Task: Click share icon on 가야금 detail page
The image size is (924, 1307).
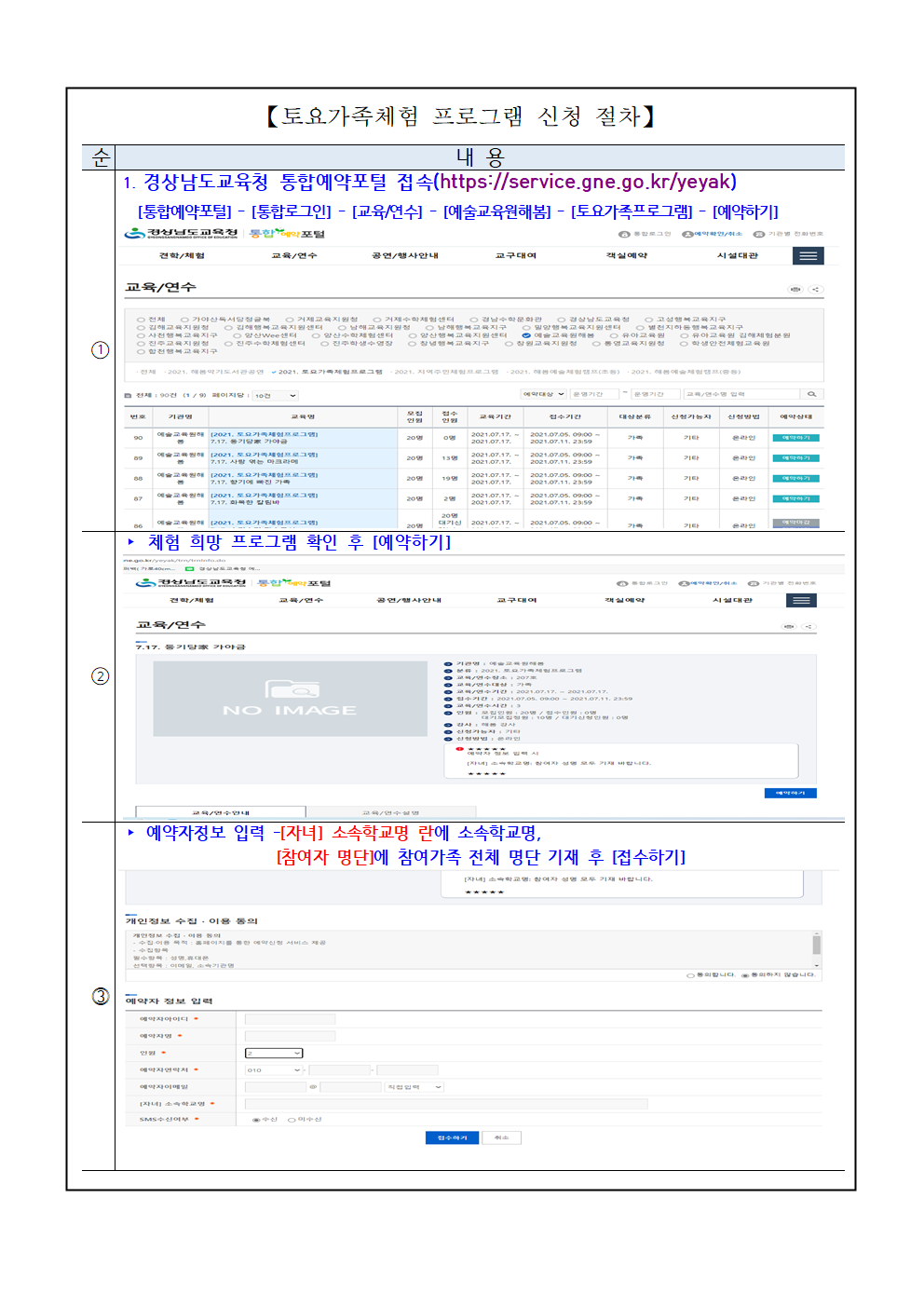Action: pyautogui.click(x=808, y=626)
